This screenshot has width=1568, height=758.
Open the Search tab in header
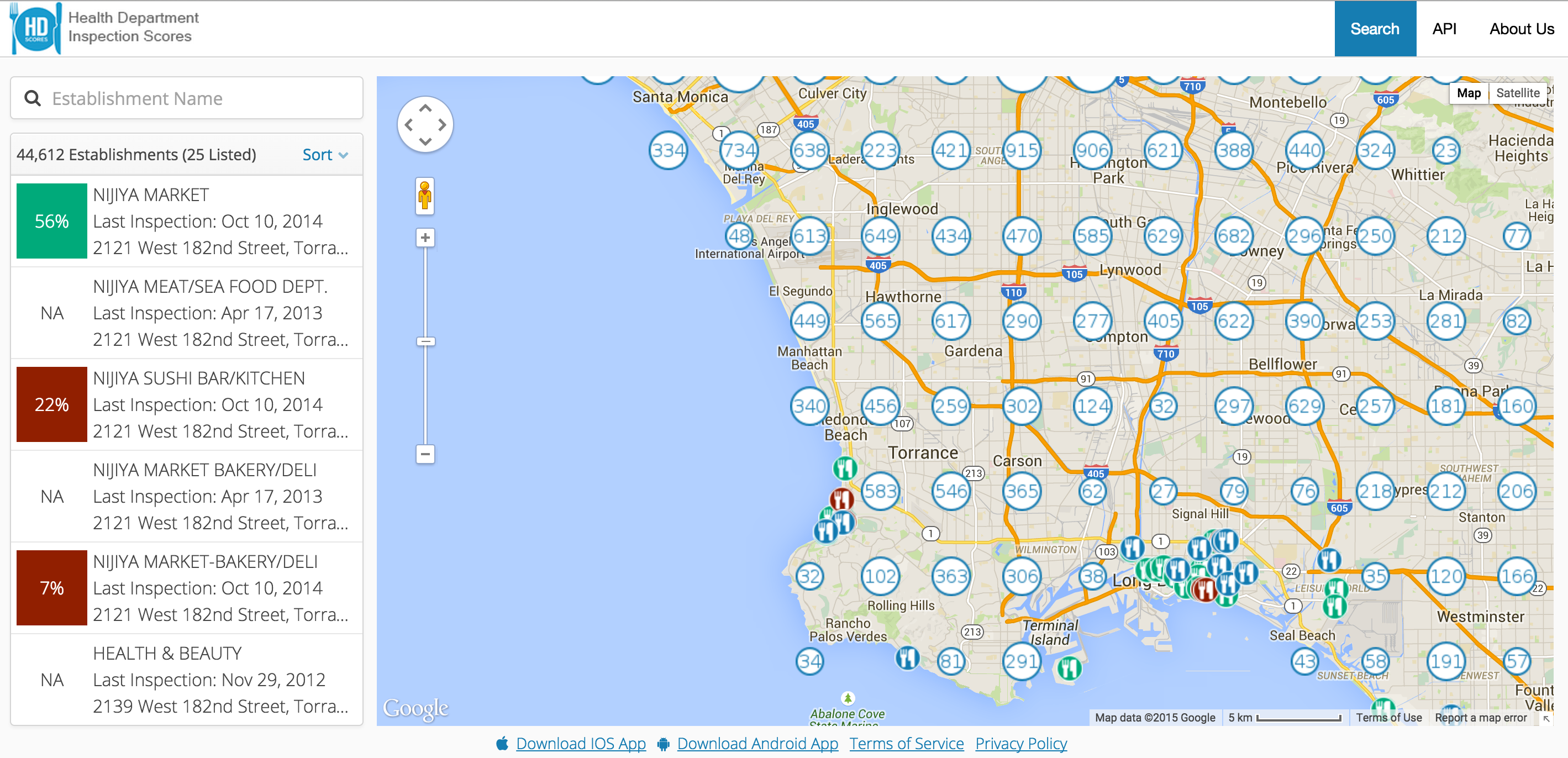point(1375,29)
